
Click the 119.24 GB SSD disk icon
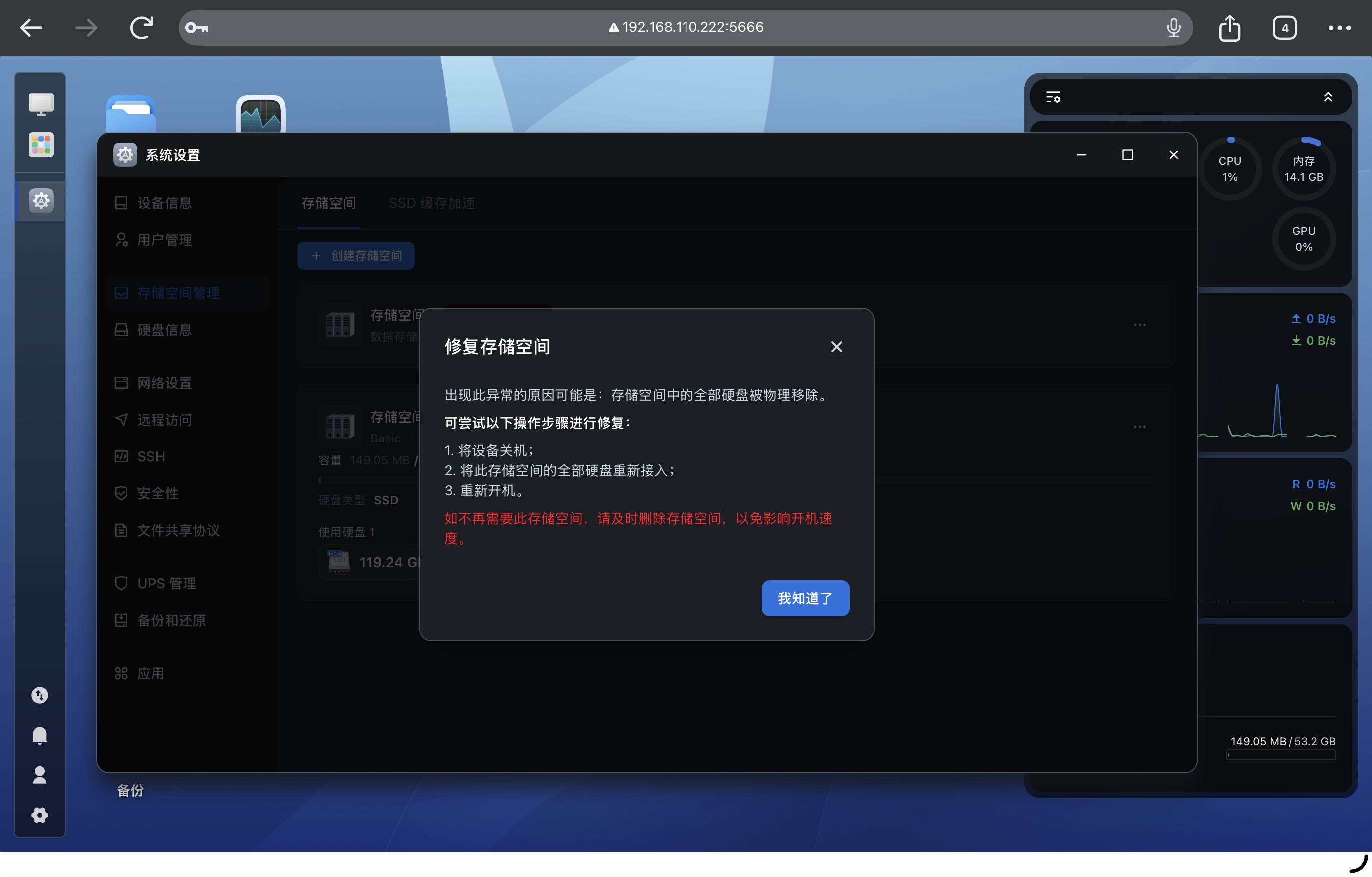[338, 562]
